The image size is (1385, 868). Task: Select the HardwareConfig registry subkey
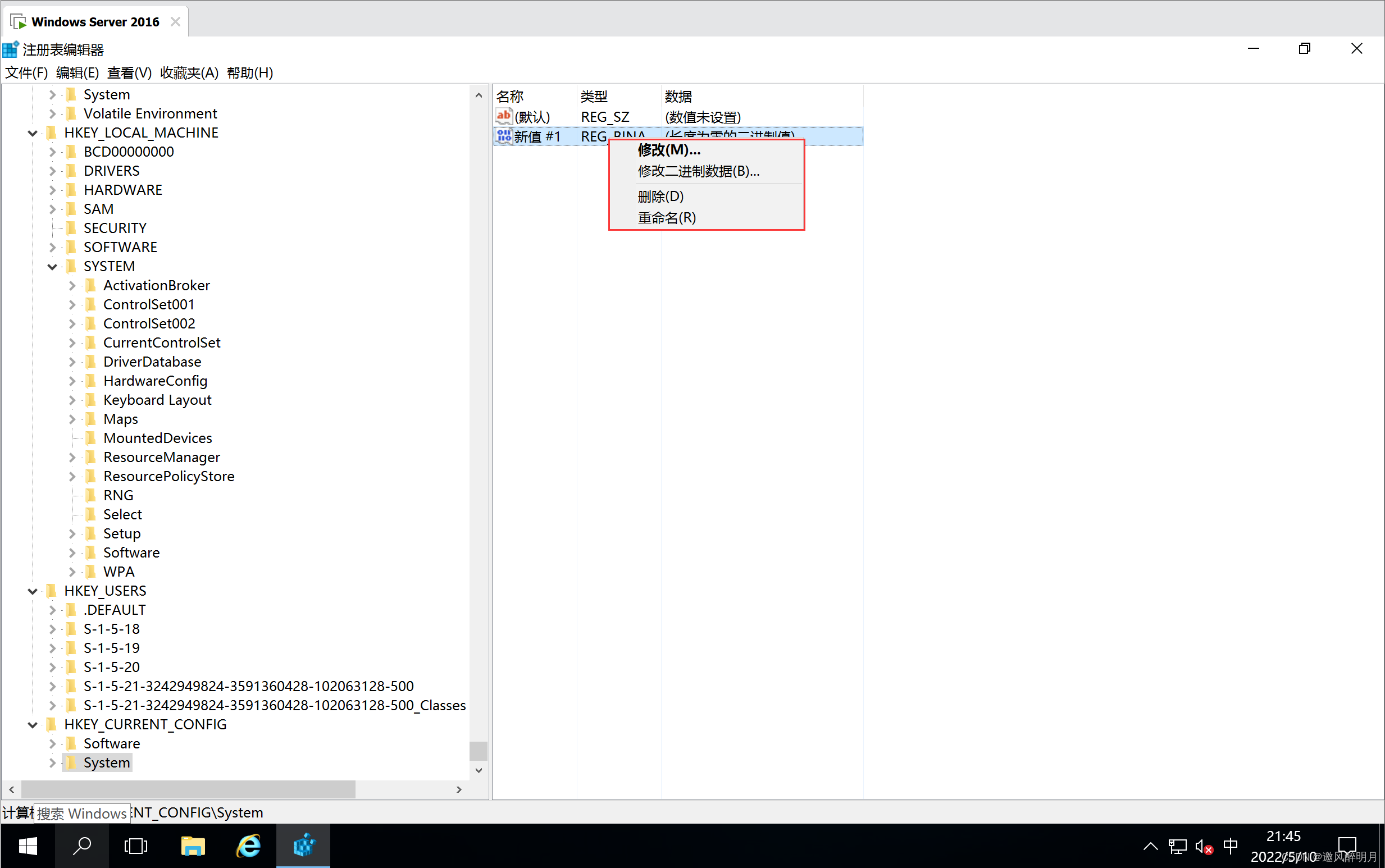click(156, 380)
